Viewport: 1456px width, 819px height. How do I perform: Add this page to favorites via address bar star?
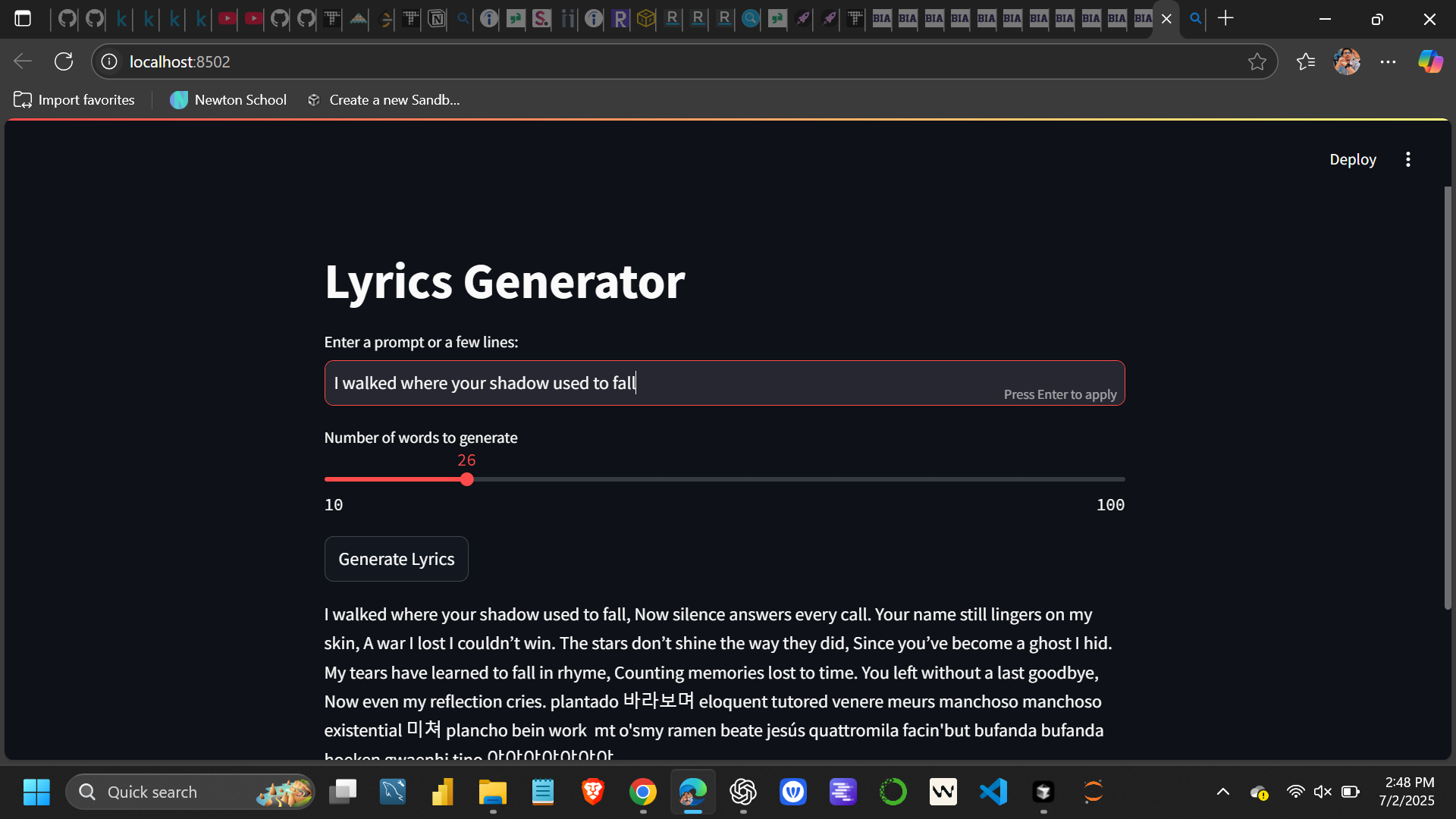pos(1259,61)
